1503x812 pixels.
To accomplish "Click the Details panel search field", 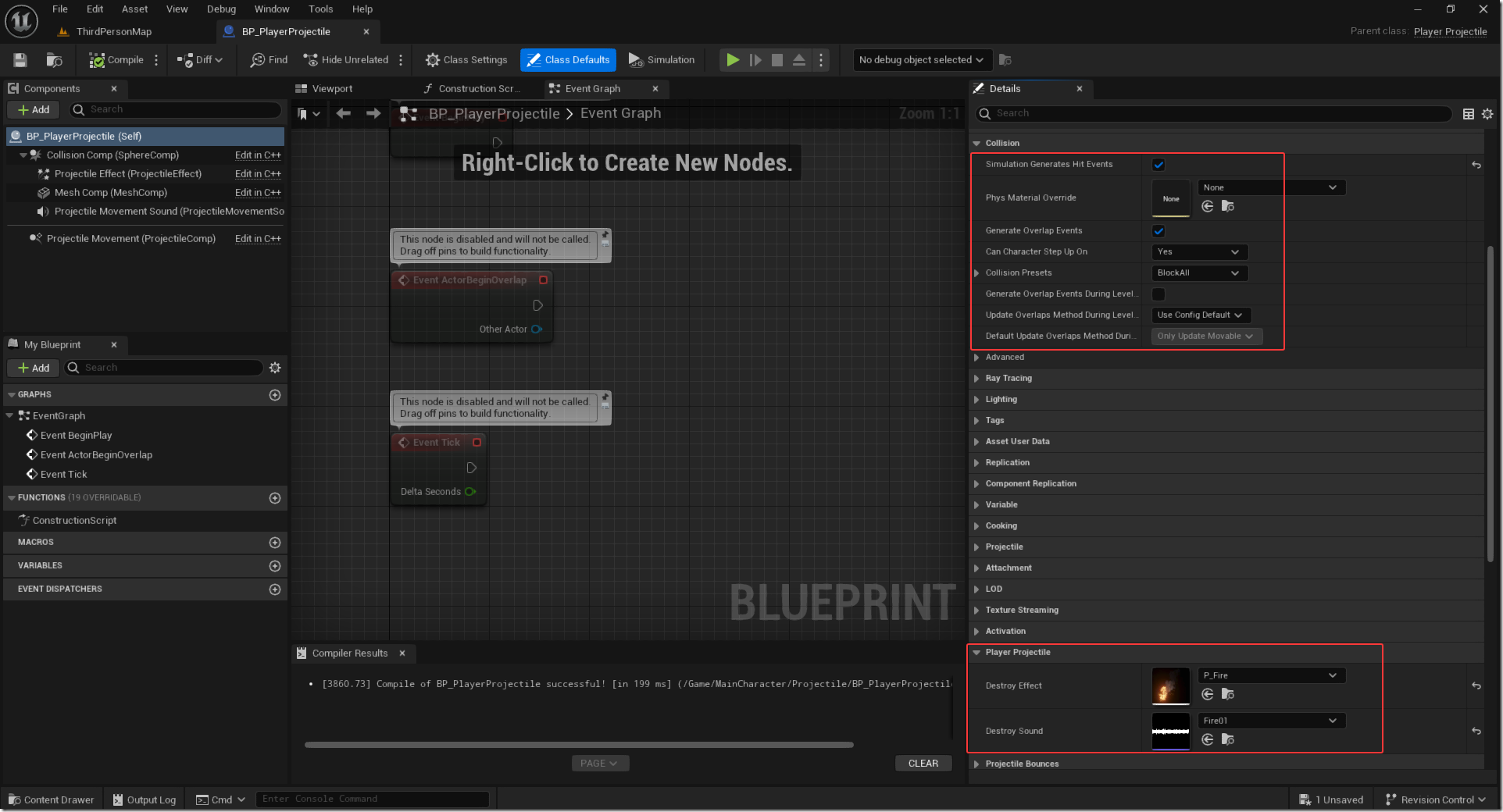I will (1213, 114).
